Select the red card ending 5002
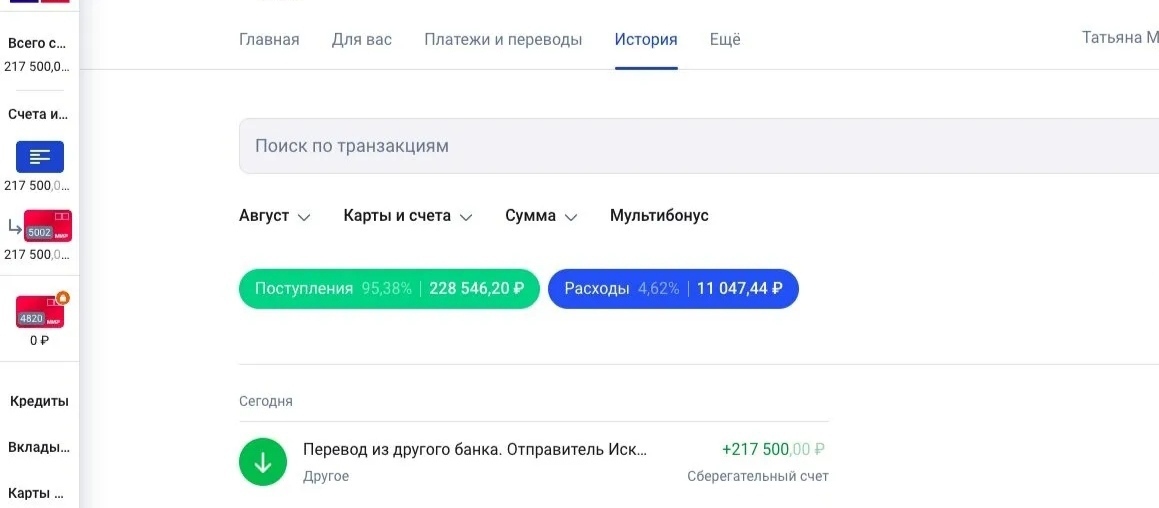This screenshot has height=508, width=1159. coord(47,226)
